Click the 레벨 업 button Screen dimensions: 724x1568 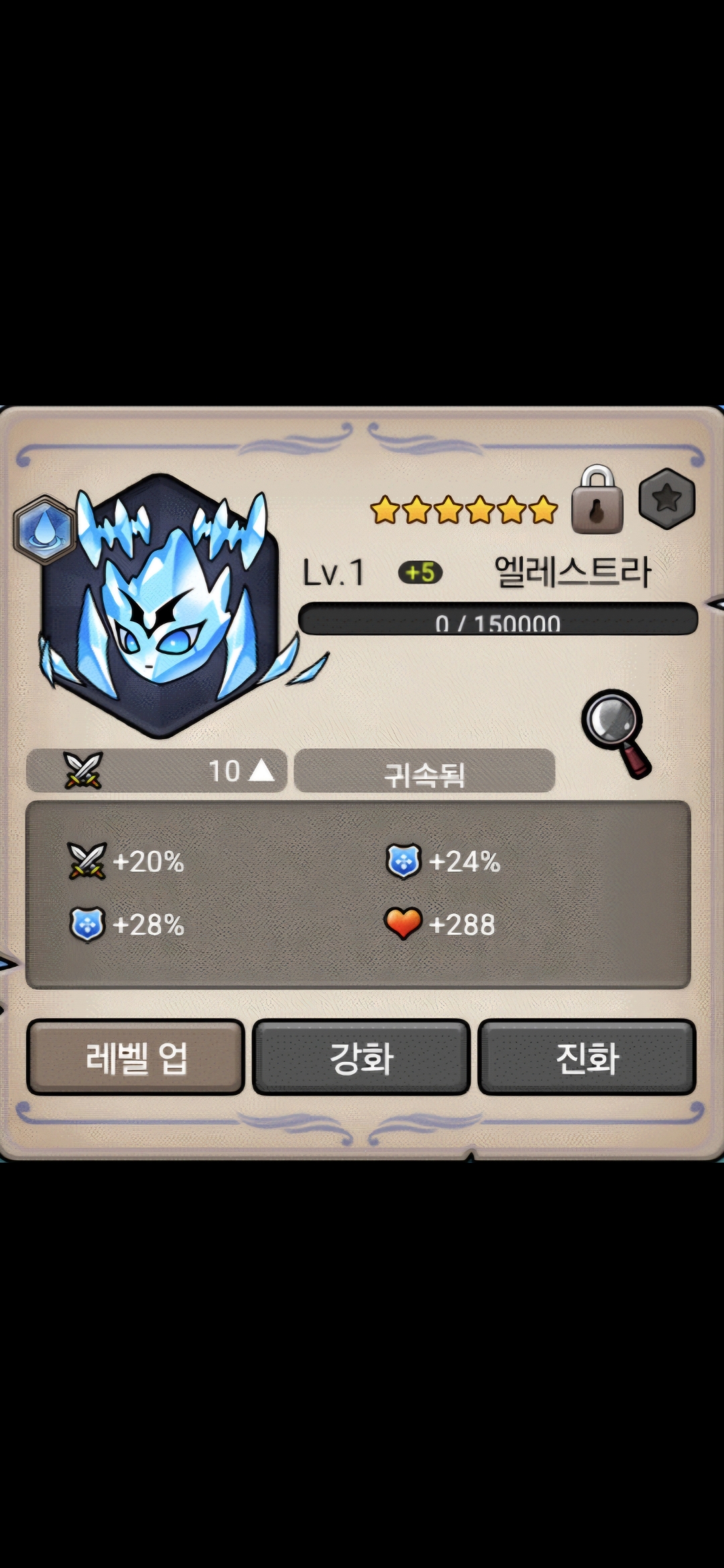pyautogui.click(x=135, y=1057)
